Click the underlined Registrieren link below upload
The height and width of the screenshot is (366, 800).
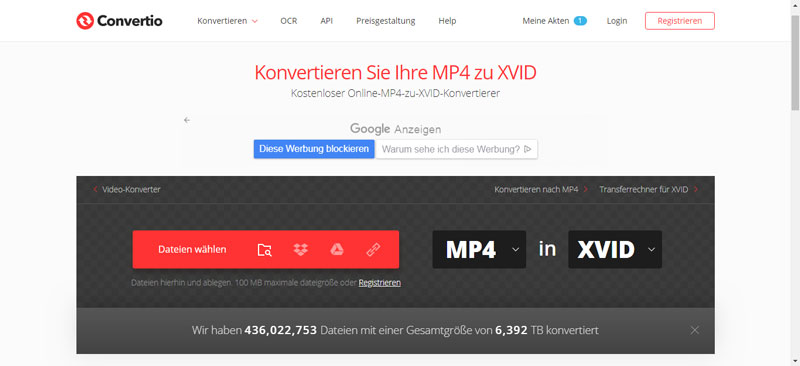(x=380, y=283)
